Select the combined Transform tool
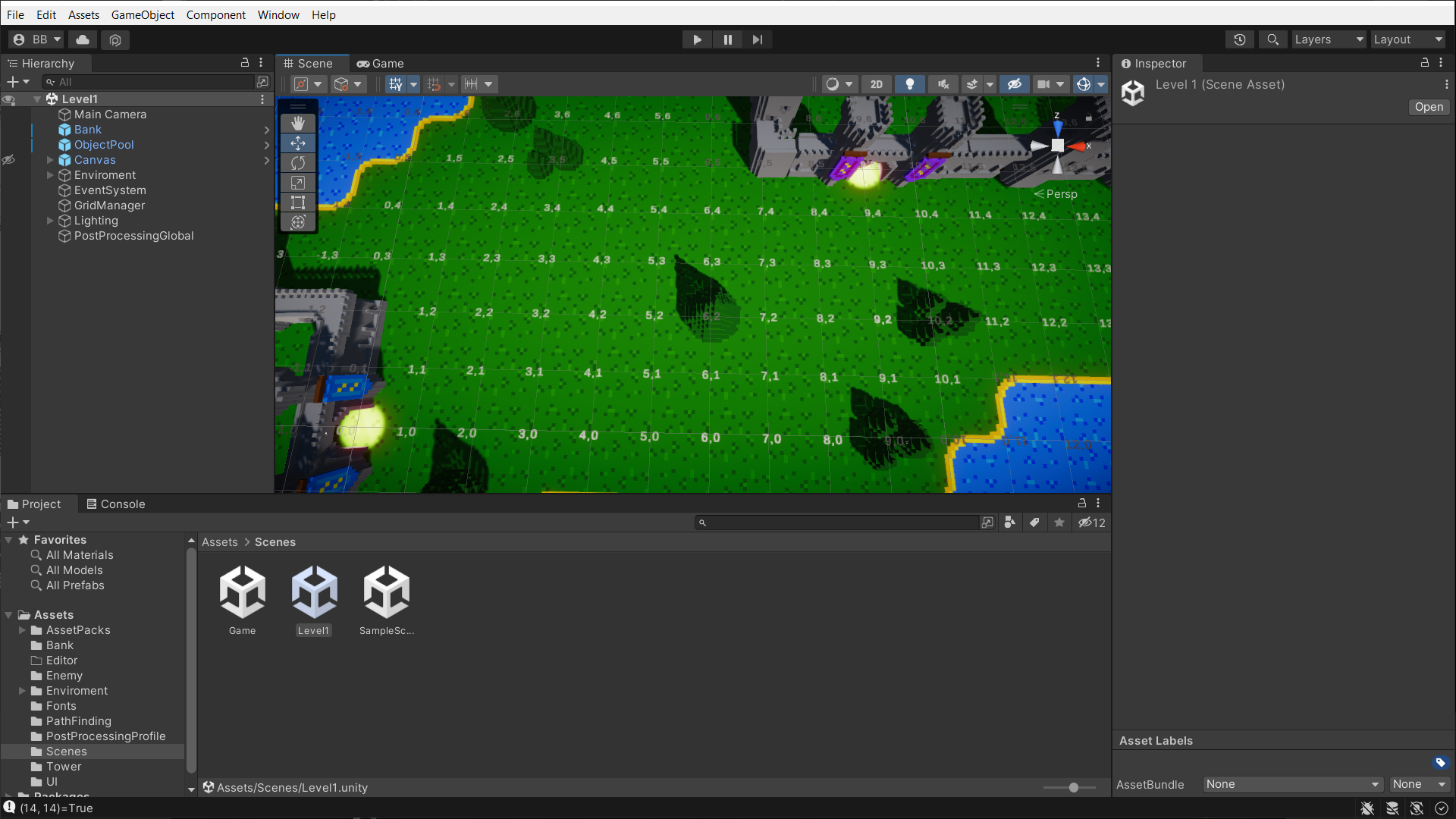This screenshot has width=1456, height=819. [297, 221]
